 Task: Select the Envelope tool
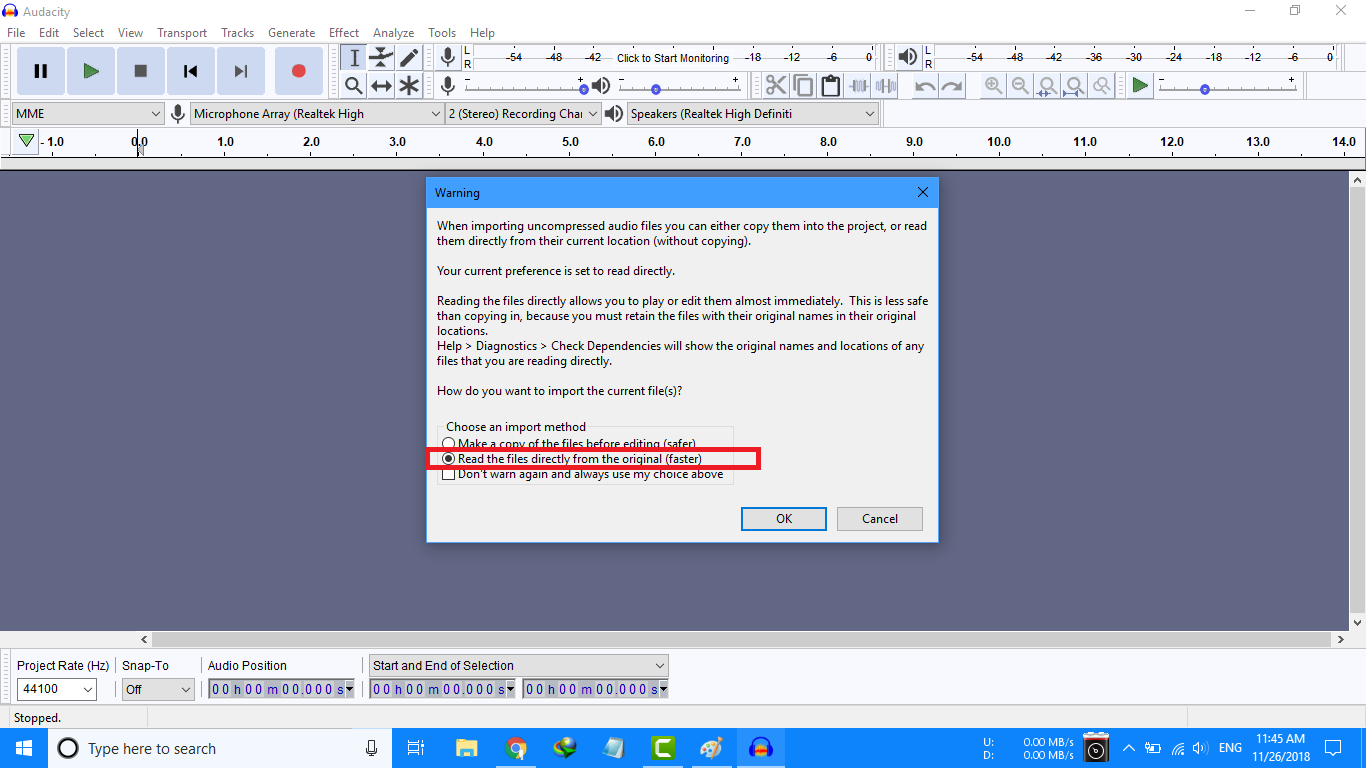[381, 58]
